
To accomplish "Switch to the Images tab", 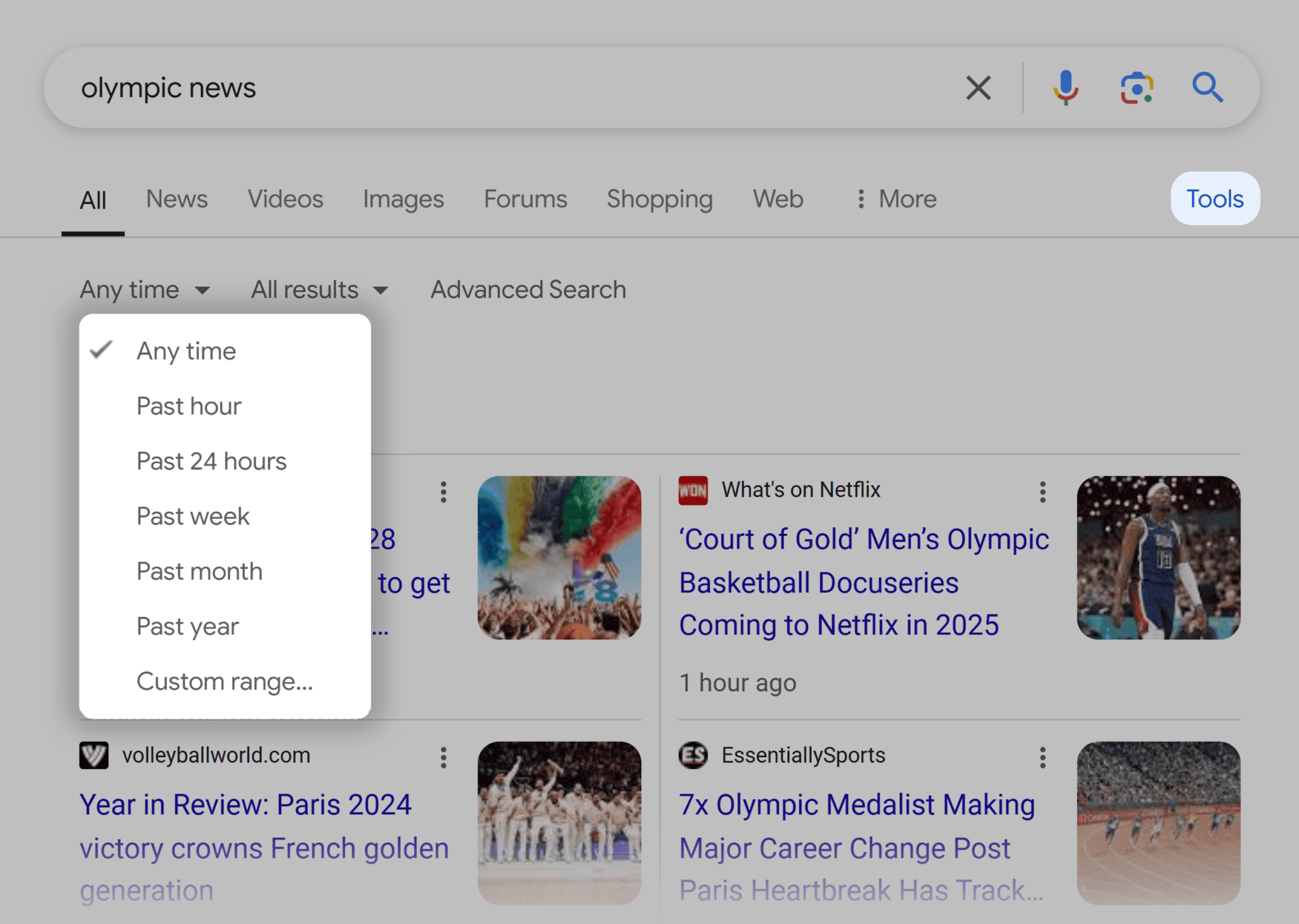I will (x=403, y=198).
